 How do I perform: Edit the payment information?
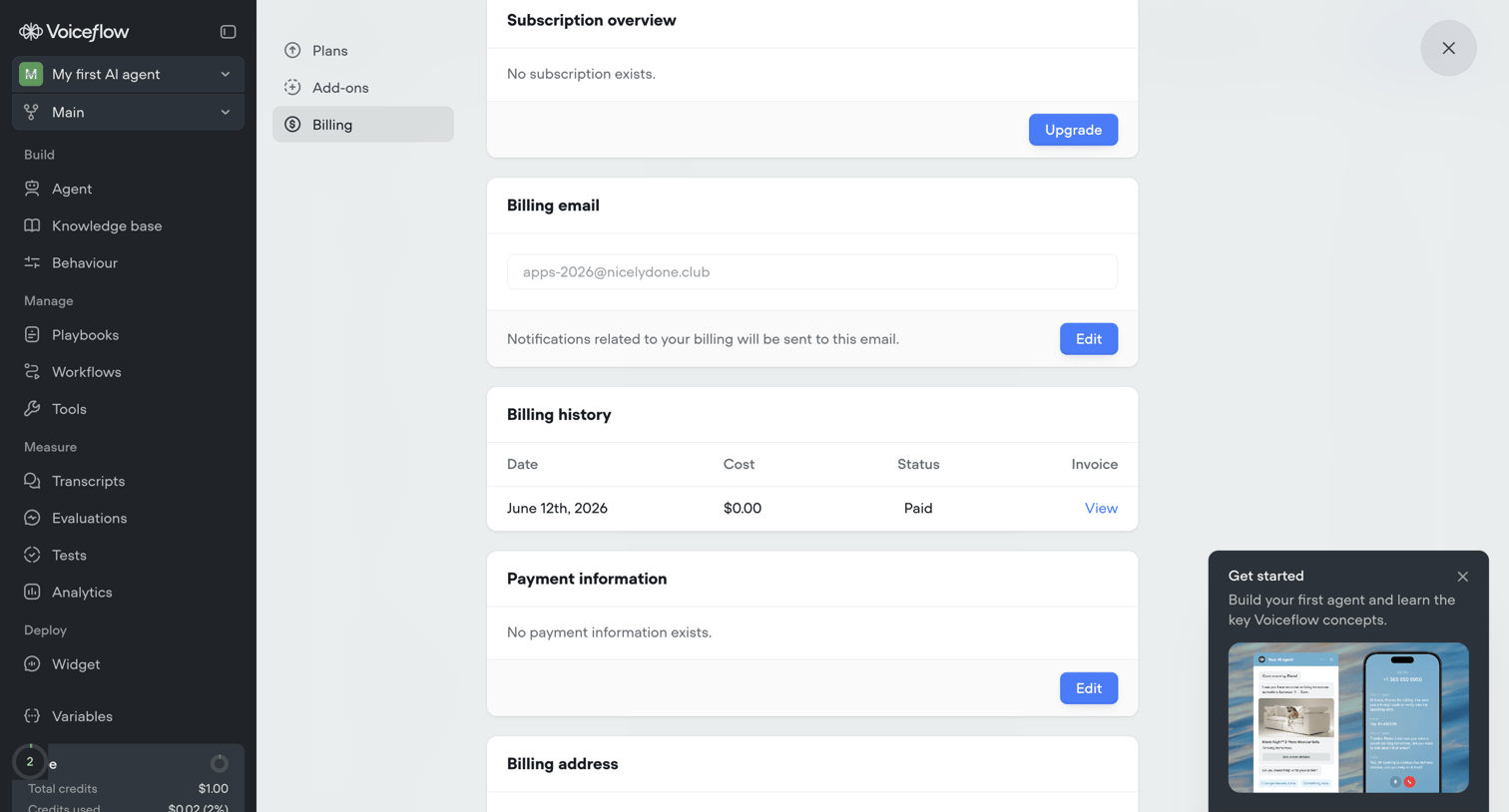point(1088,688)
